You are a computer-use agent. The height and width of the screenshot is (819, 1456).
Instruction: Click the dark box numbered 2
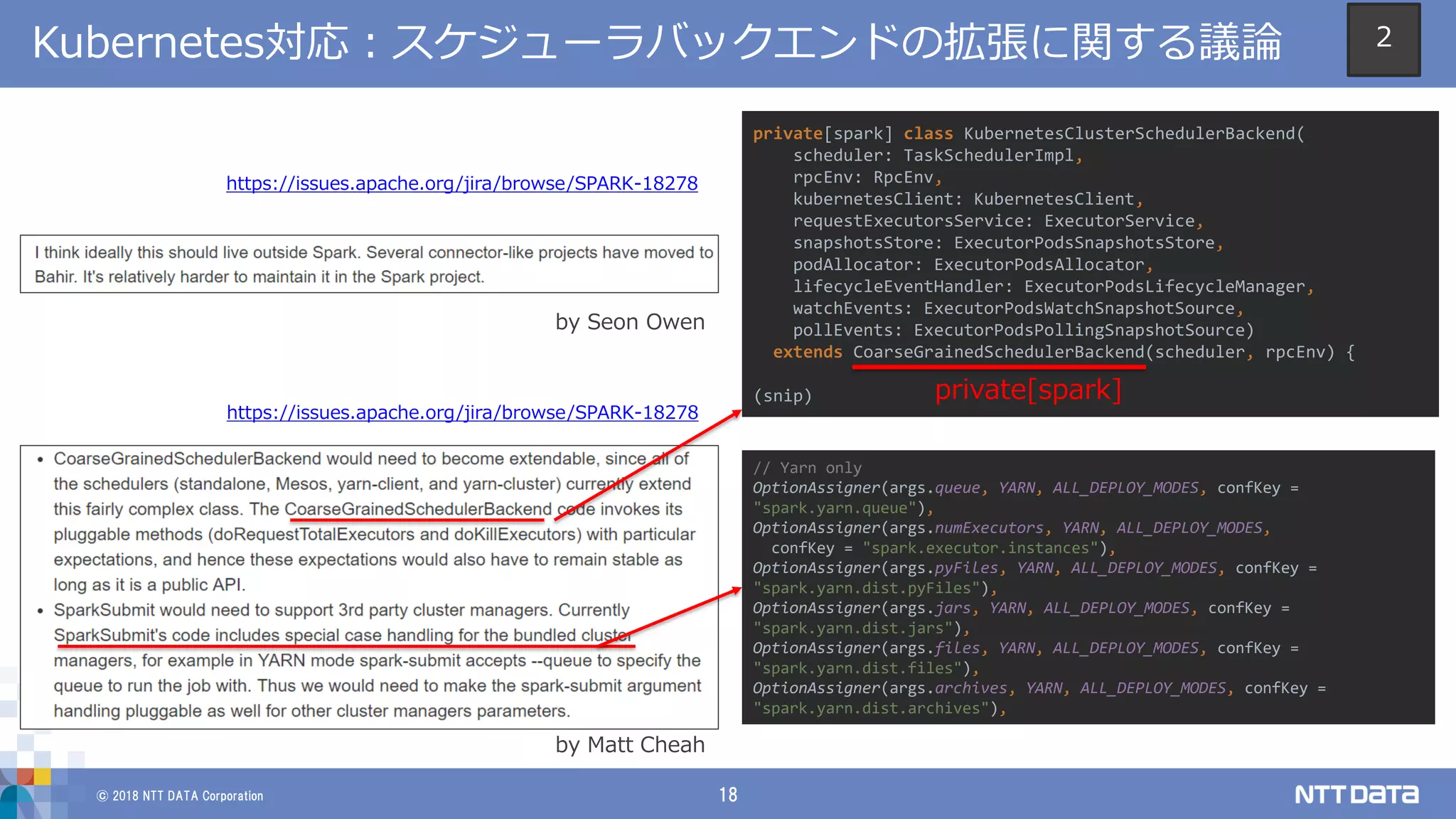click(1383, 39)
